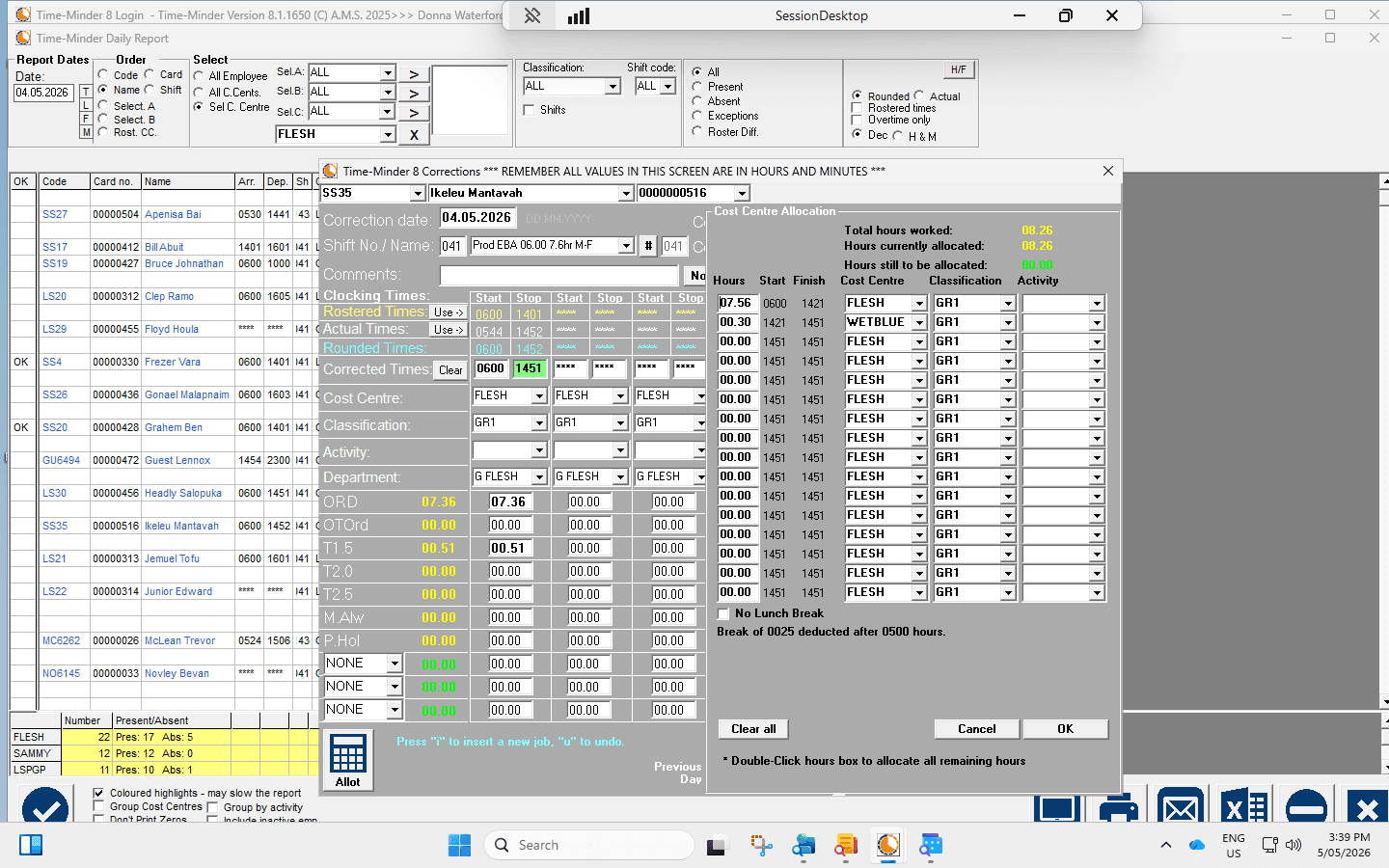Toggle Coloured highlights checkbox
This screenshot has width=1389, height=868.
tap(98, 793)
